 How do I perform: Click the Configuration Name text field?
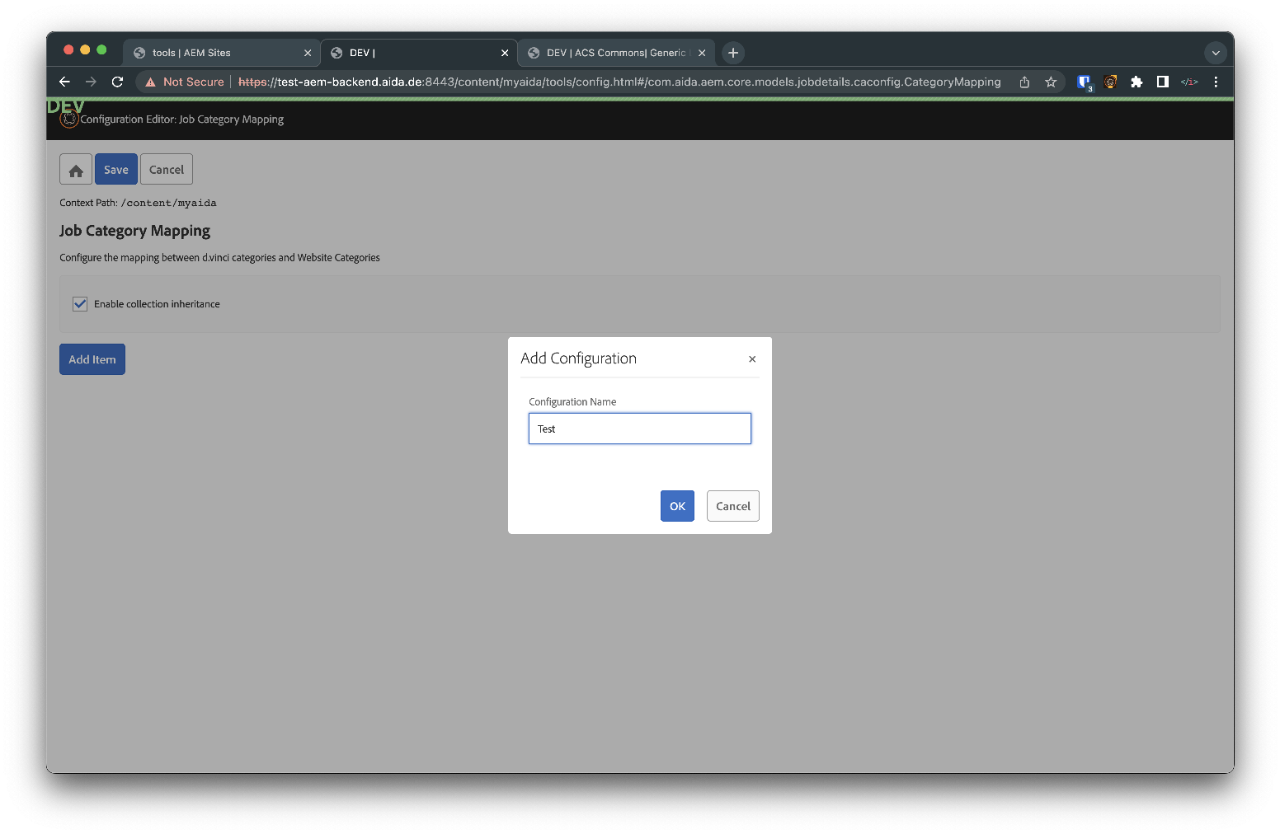tap(640, 429)
